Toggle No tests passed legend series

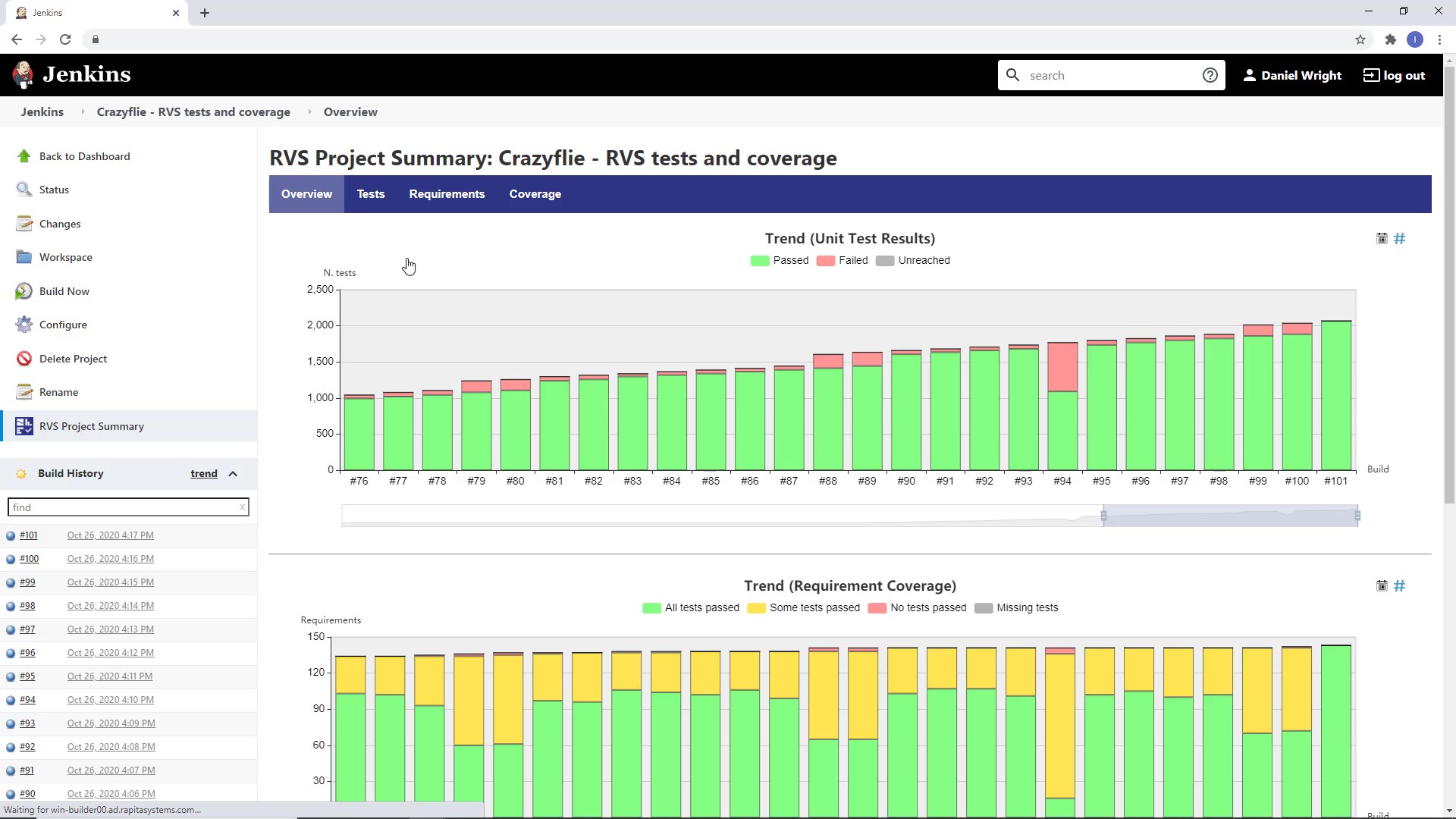(918, 608)
